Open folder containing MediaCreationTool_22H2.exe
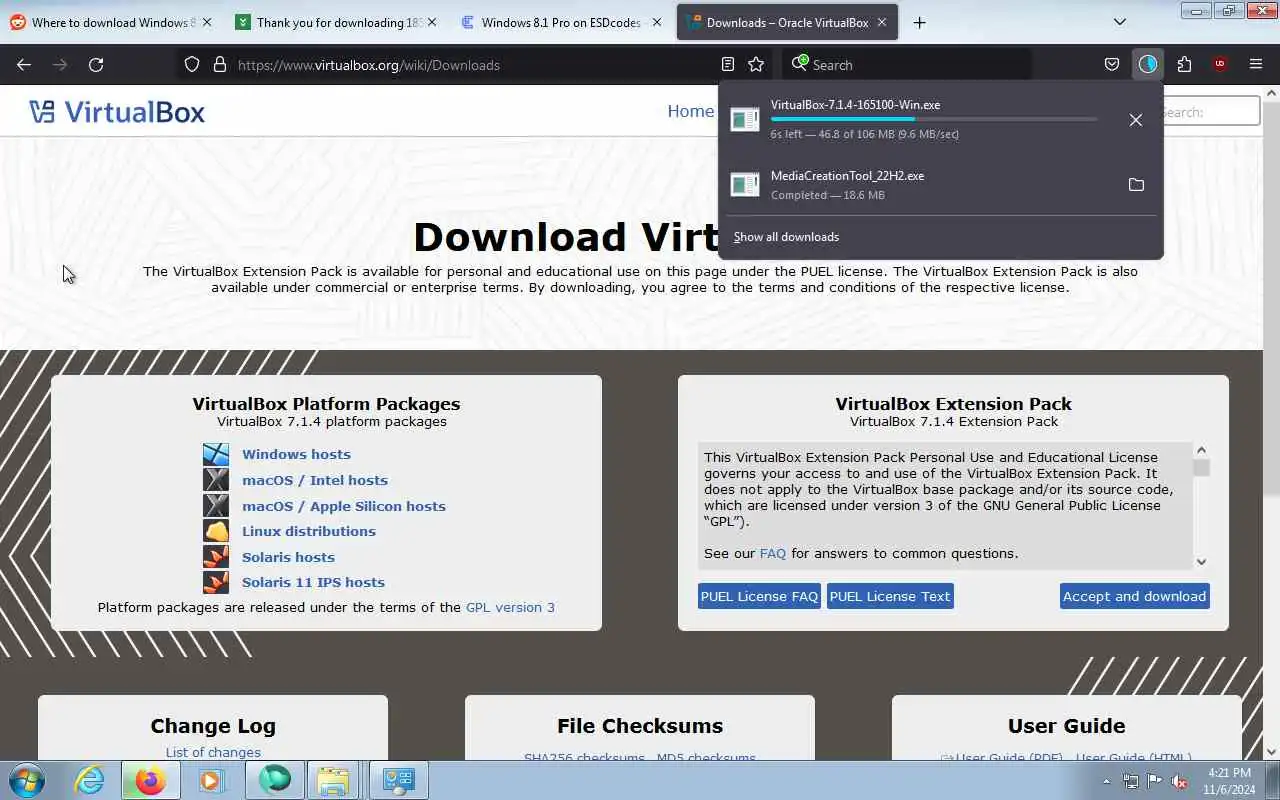This screenshot has width=1280, height=800. click(1136, 185)
